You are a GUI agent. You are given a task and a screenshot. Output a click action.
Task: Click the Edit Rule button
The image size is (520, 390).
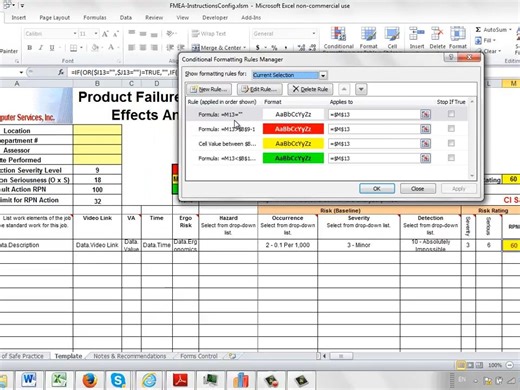coord(259,89)
